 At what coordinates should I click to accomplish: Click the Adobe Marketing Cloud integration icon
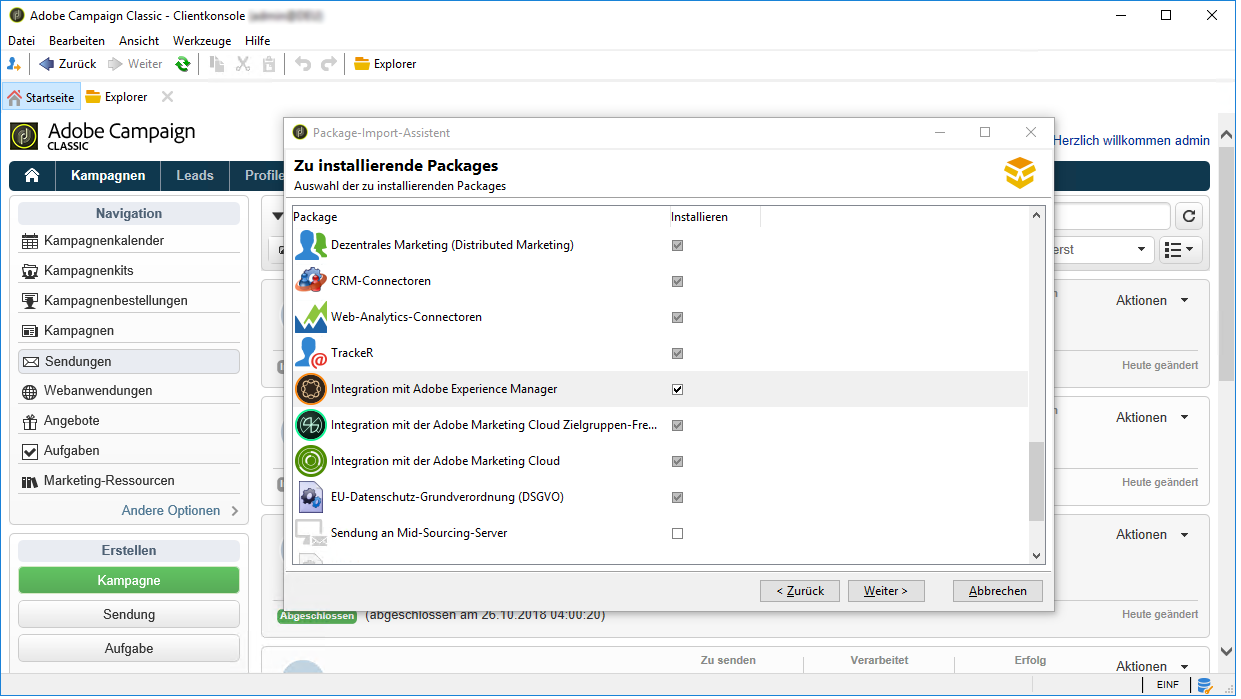(x=311, y=461)
